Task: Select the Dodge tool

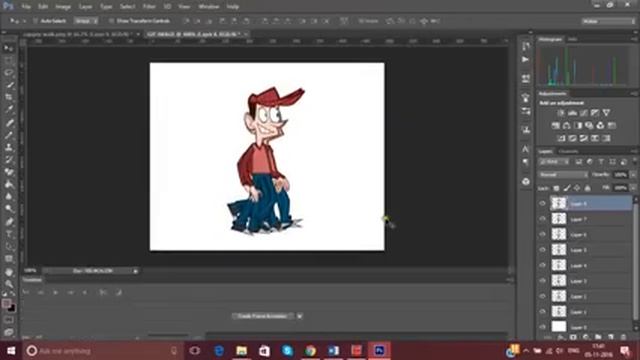Action: pos(9,209)
